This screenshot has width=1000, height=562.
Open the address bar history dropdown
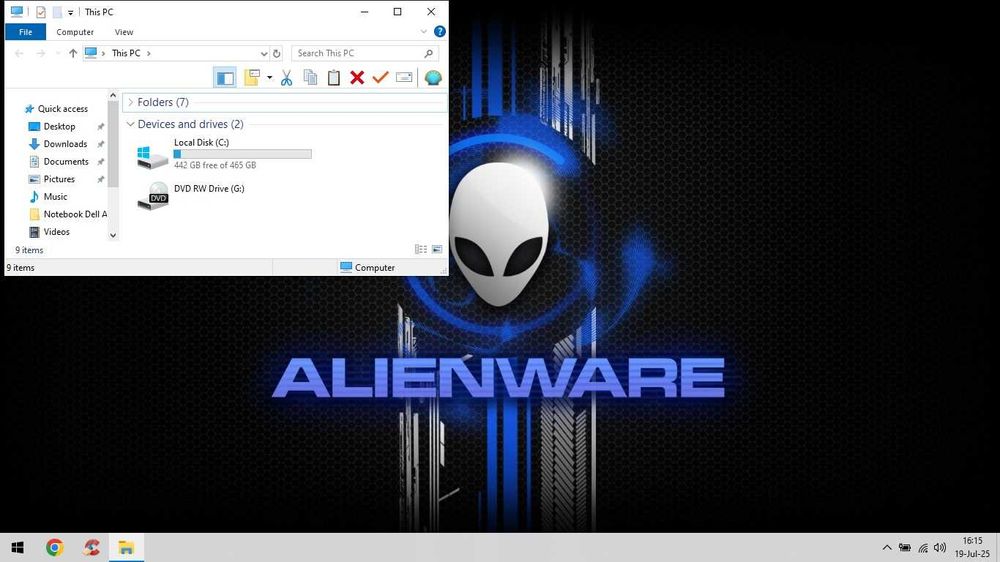coord(263,53)
